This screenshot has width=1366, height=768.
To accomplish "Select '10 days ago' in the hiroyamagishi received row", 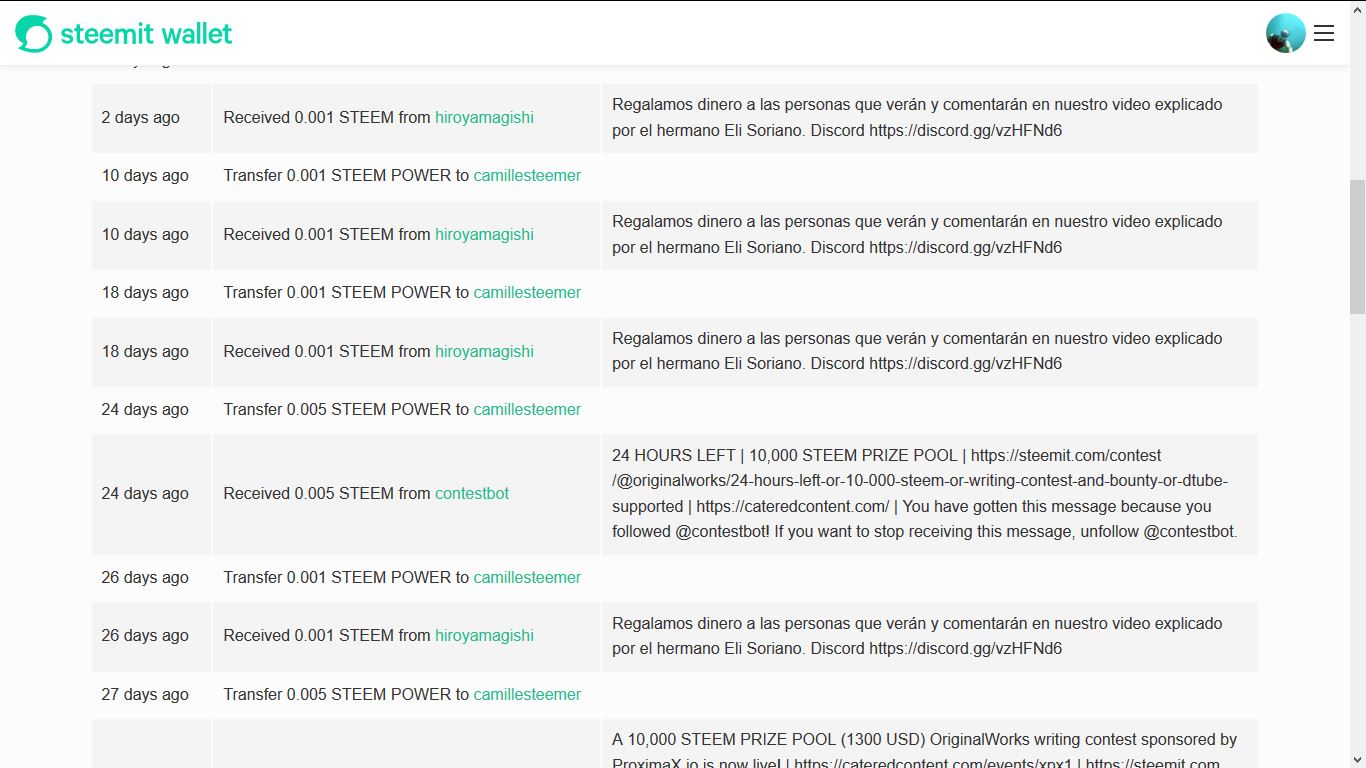I will (x=145, y=234).
